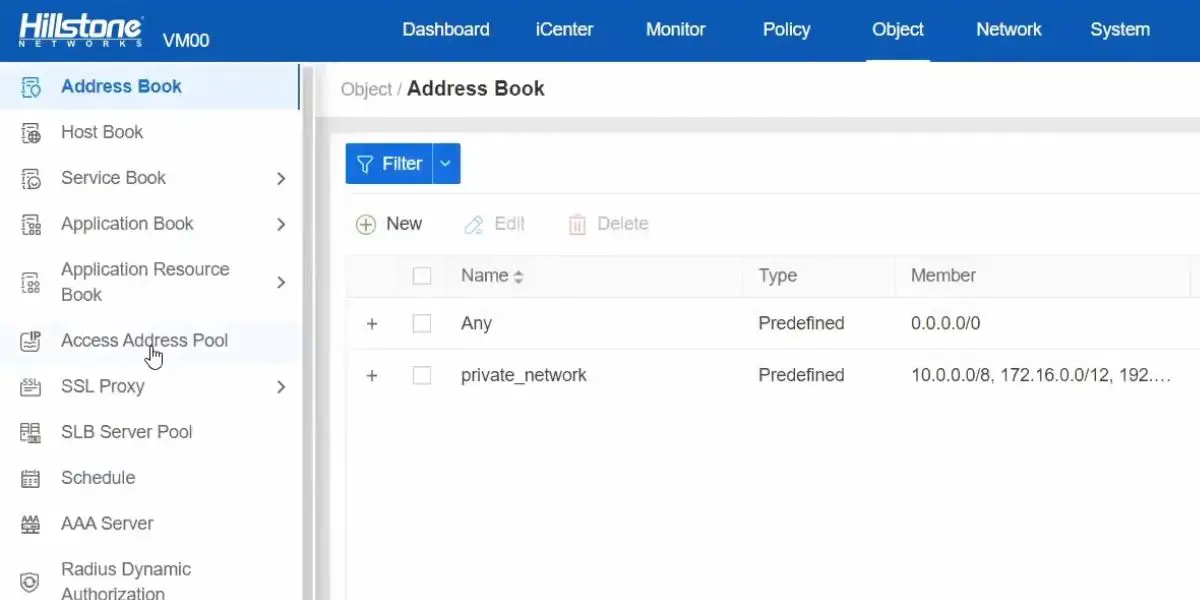
Task: Open the Policy tab
Action: pos(786,30)
